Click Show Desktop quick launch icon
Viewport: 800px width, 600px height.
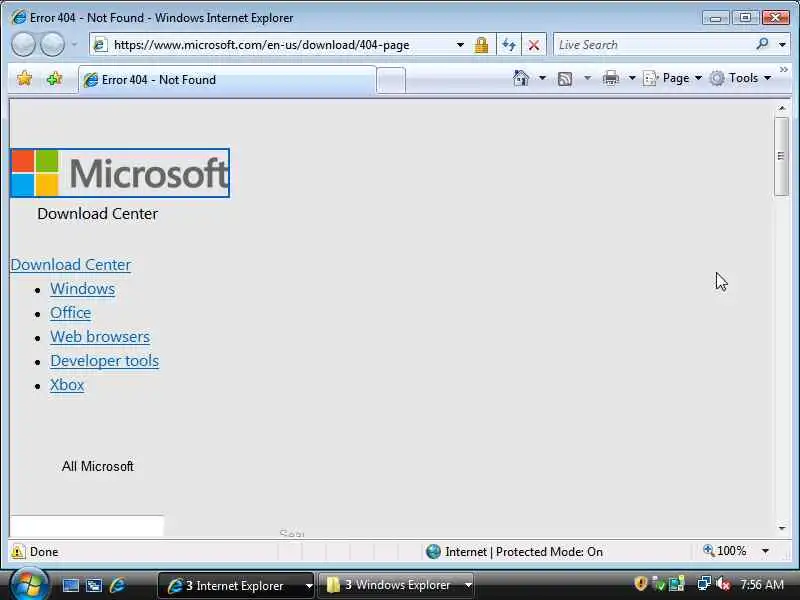tap(70, 585)
